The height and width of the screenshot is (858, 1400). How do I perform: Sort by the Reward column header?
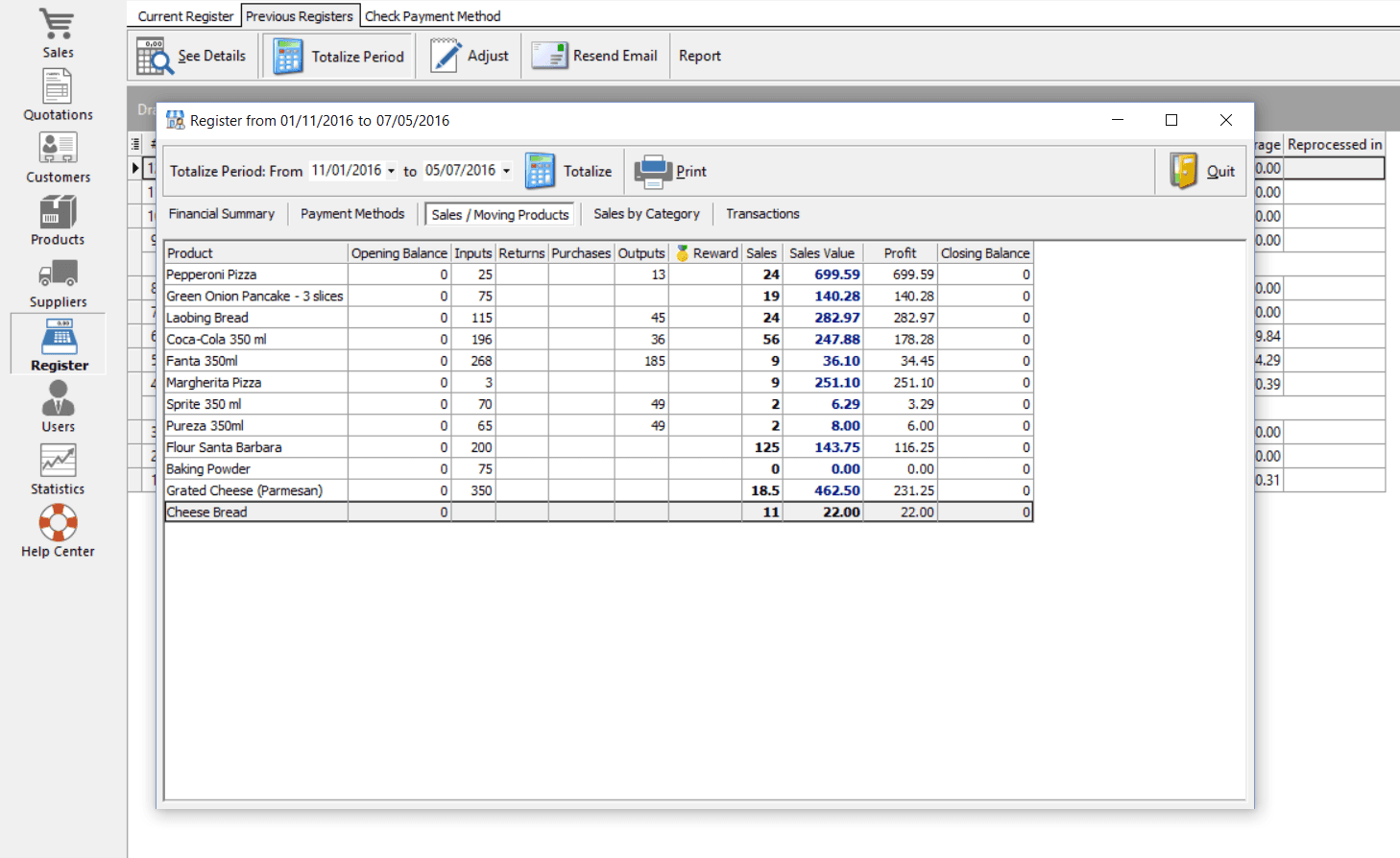[x=706, y=252]
